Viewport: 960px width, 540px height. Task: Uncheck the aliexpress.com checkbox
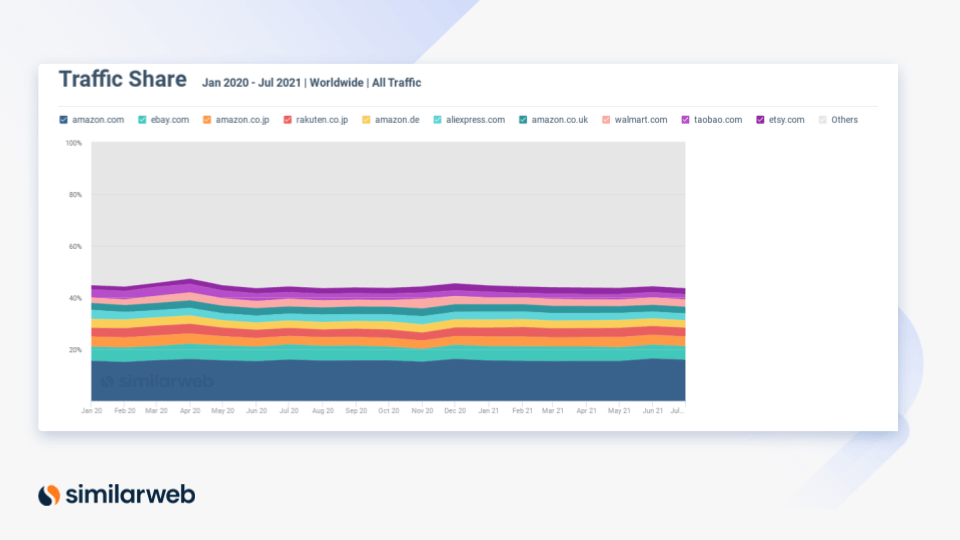[437, 120]
